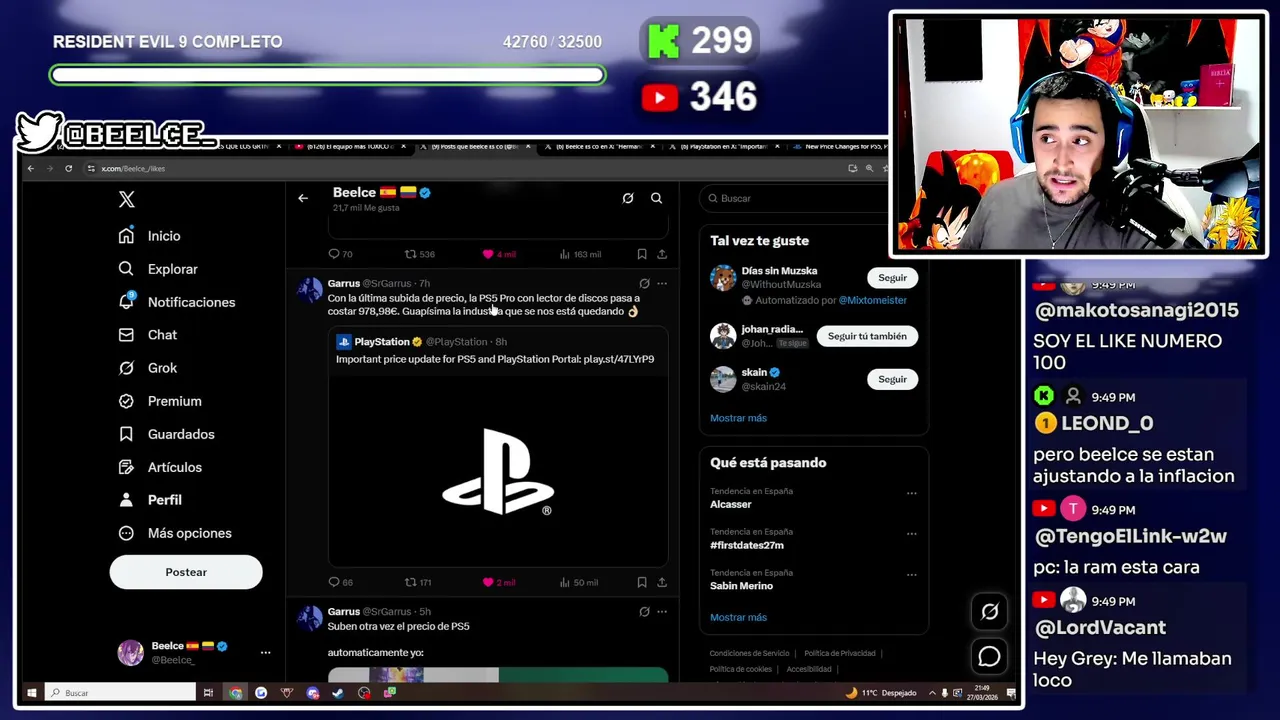Open Chat in sidebar
The height and width of the screenshot is (720, 1280).
click(148, 335)
